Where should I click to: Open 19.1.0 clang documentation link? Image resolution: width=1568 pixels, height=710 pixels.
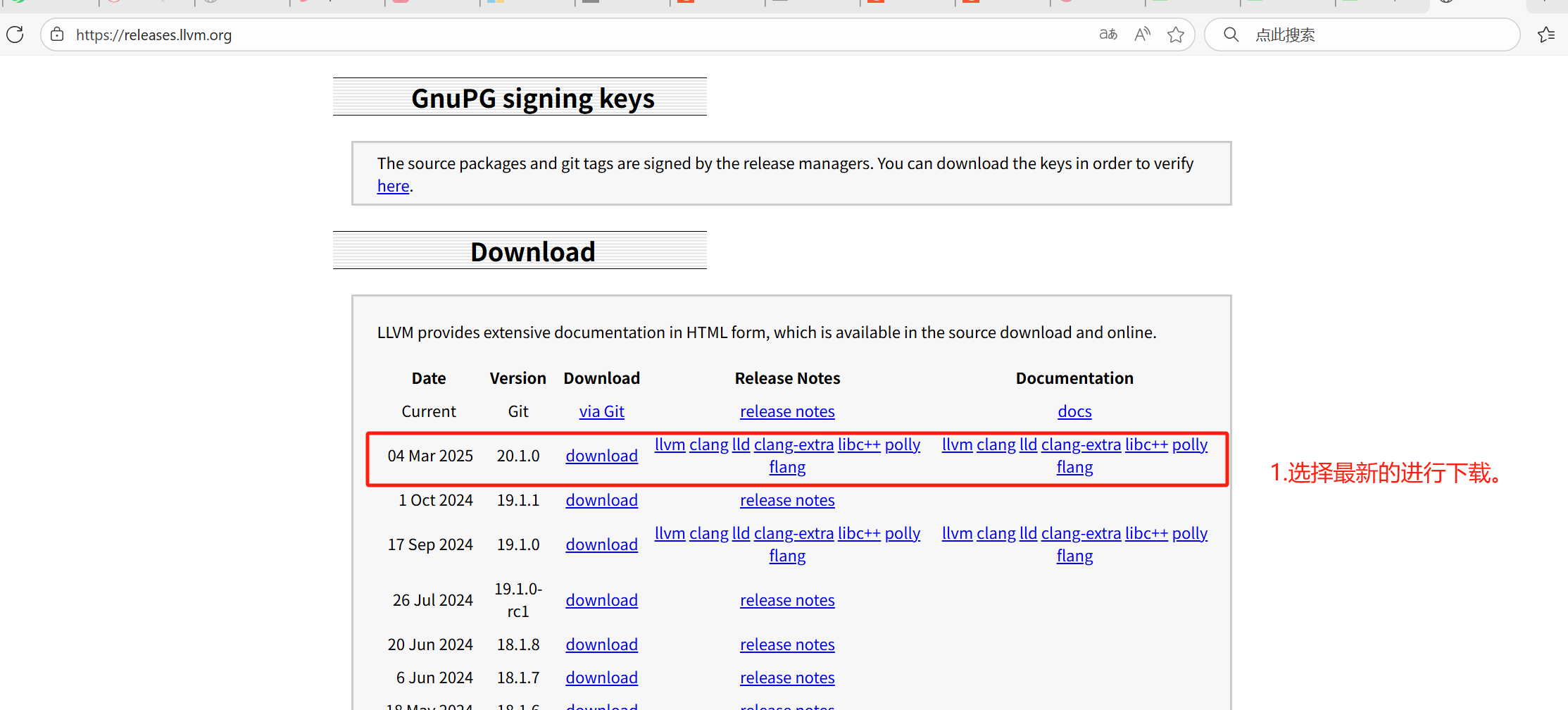(996, 533)
